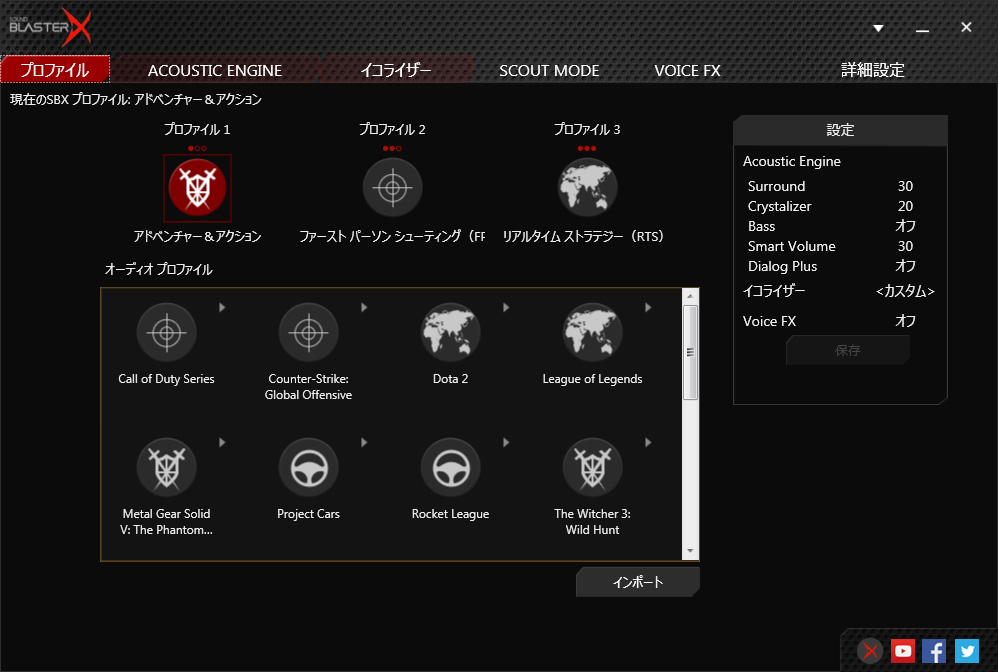Select the Profile 2 FPS crosshair icon
998x672 pixels.
(x=393, y=188)
